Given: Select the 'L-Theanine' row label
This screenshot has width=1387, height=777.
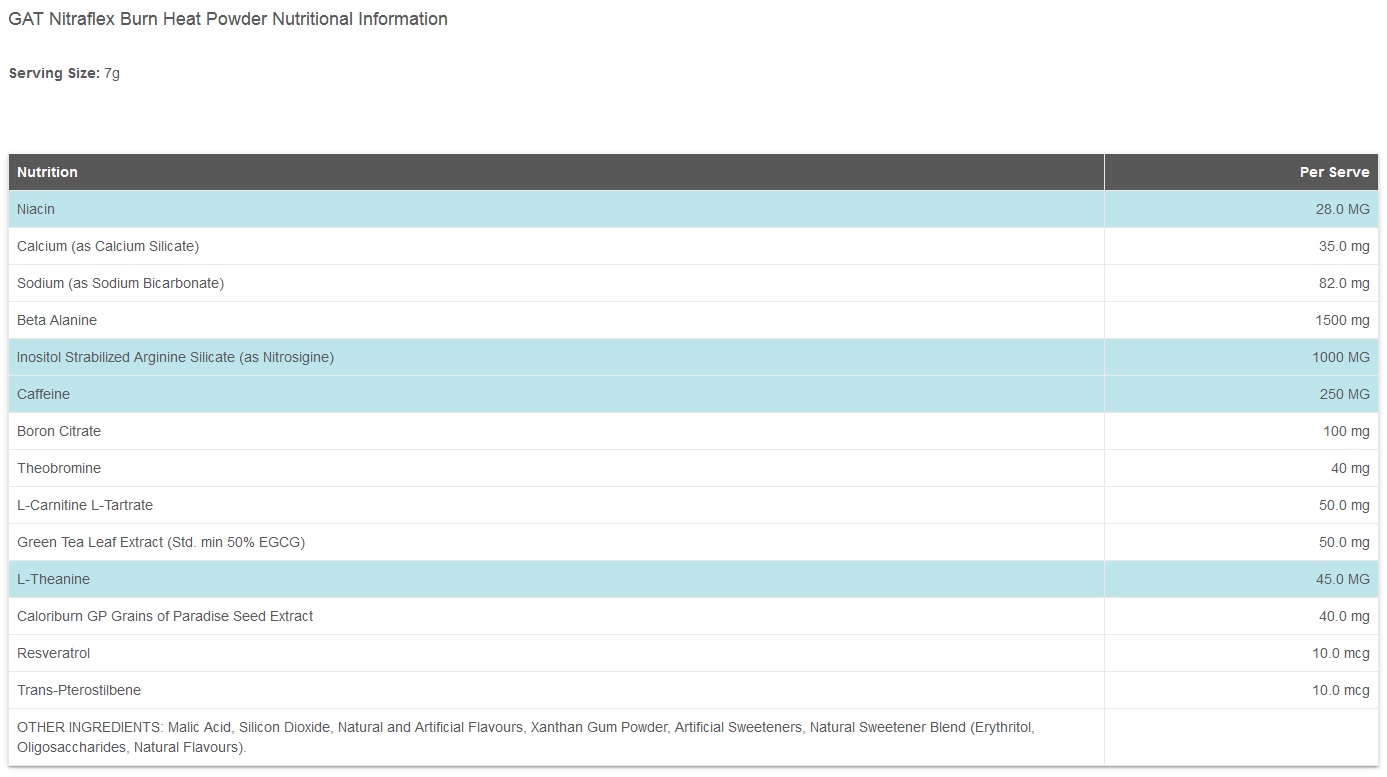Looking at the screenshot, I should (x=53, y=579).
